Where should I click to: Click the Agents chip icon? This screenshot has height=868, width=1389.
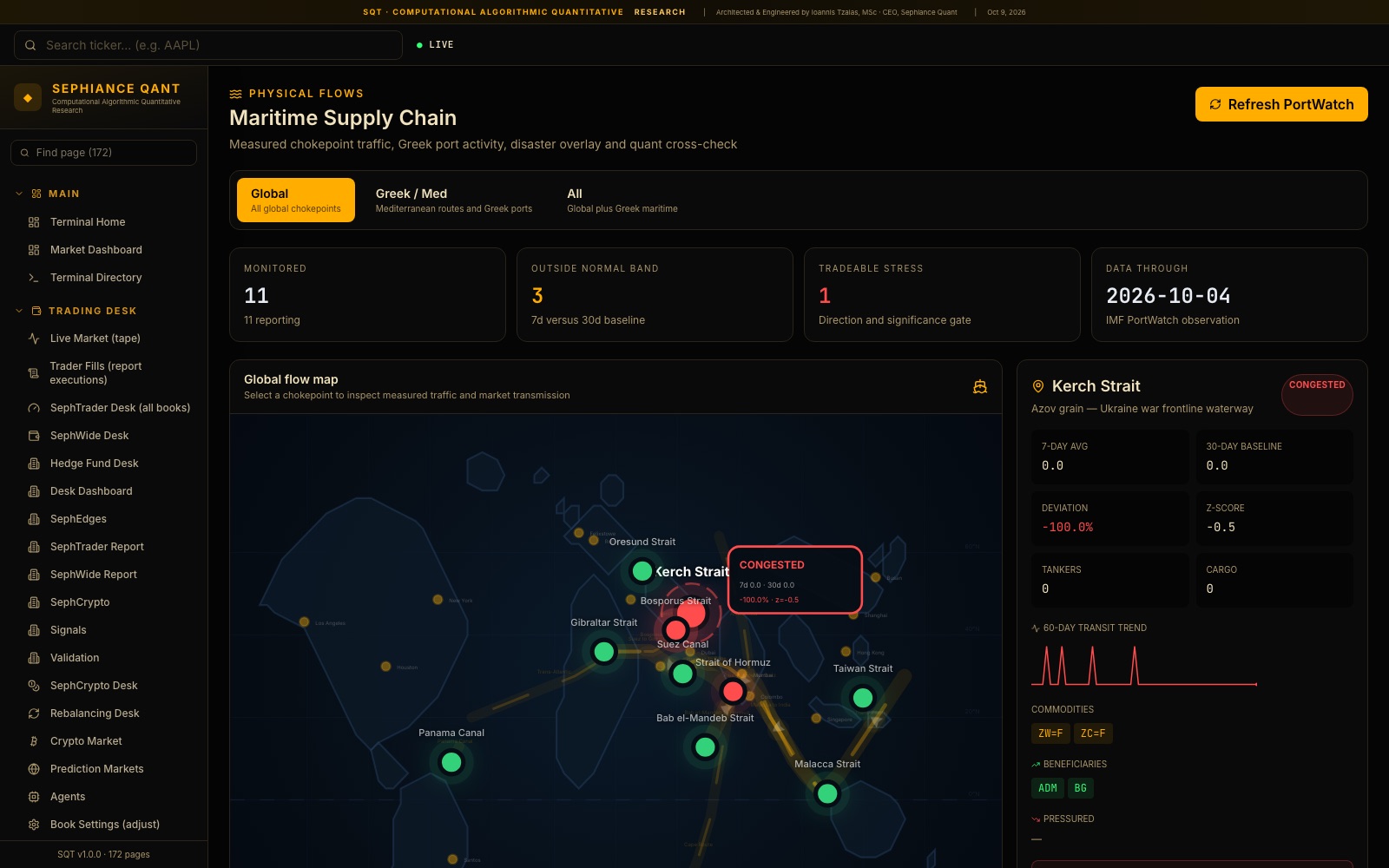click(34, 797)
